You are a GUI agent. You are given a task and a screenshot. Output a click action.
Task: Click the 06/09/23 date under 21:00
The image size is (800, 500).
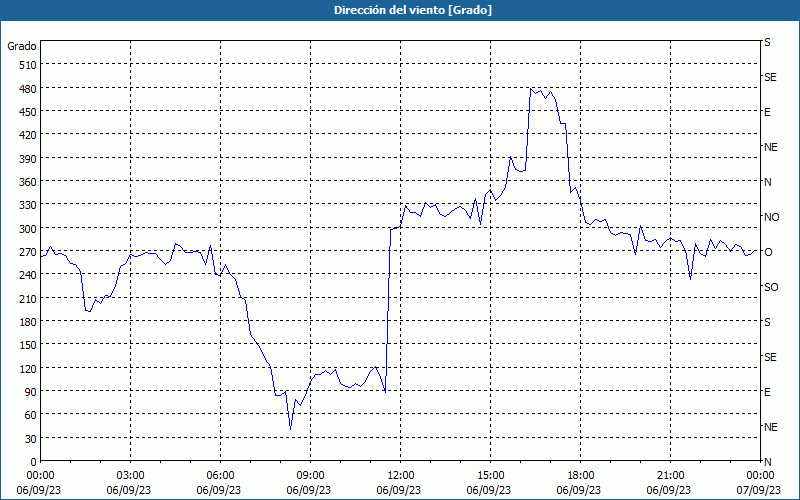(x=668, y=490)
